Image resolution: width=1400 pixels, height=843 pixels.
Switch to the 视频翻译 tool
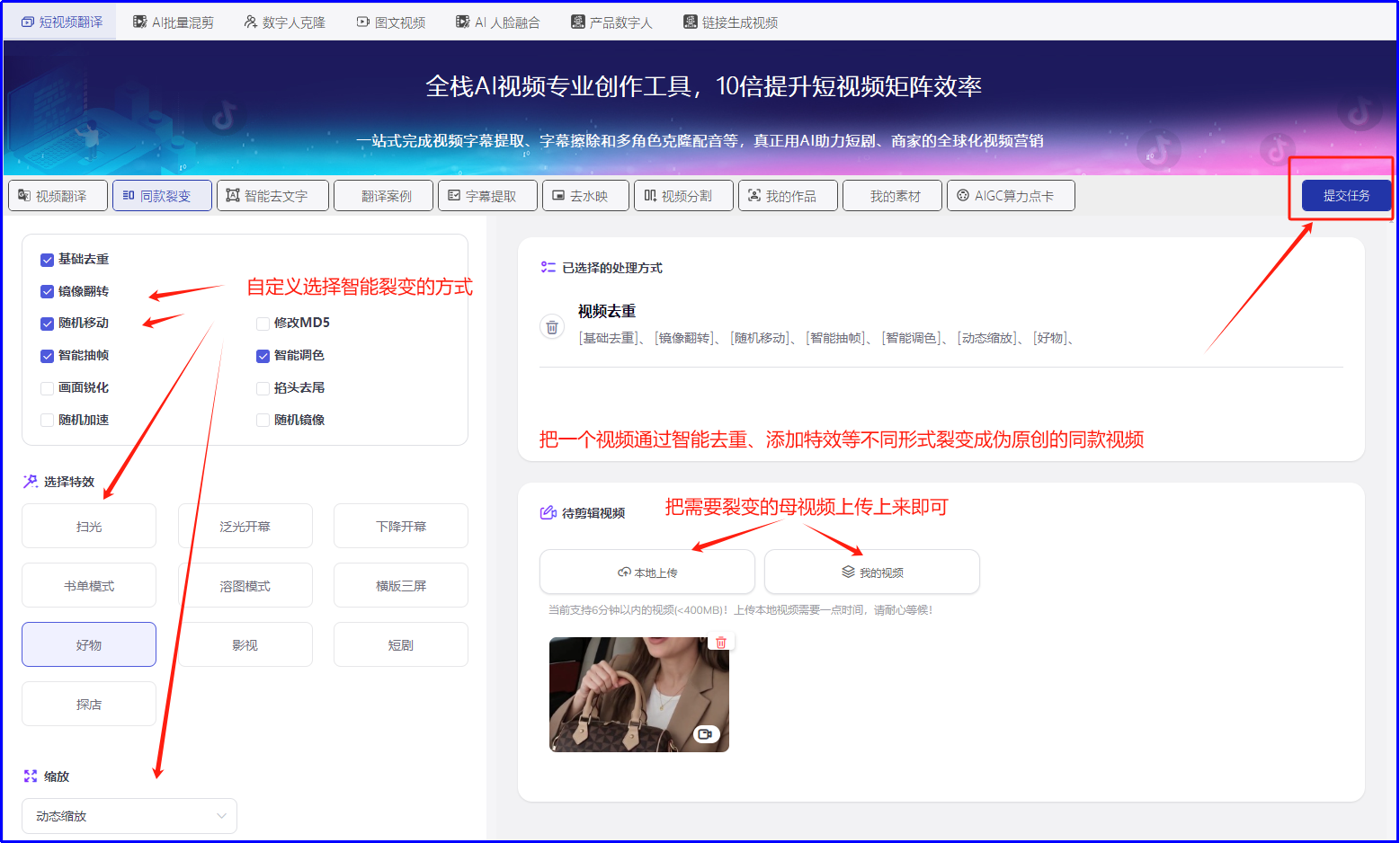click(x=58, y=195)
